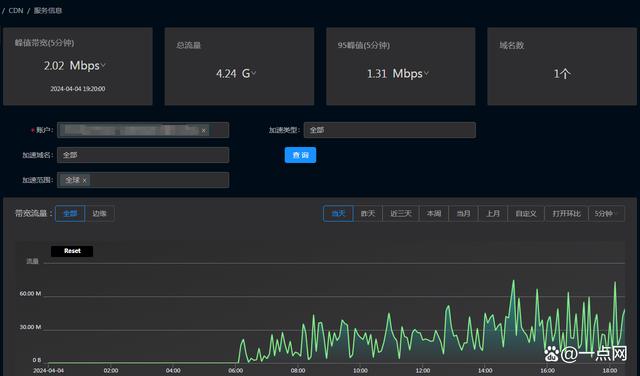Screen dimensions: 640x376
Task: Click the 60.00 M y-axis label
Action: (x=30, y=294)
